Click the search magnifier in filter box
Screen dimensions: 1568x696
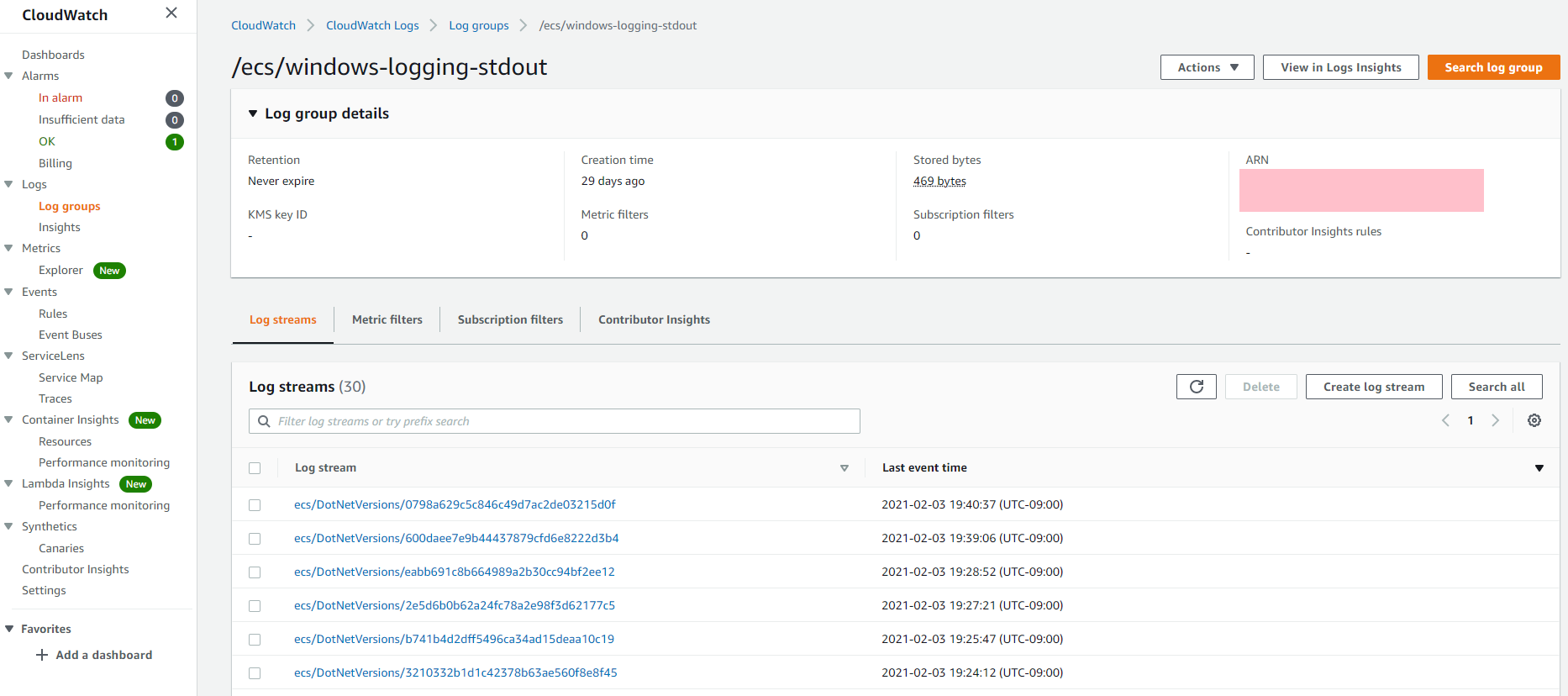(x=264, y=421)
